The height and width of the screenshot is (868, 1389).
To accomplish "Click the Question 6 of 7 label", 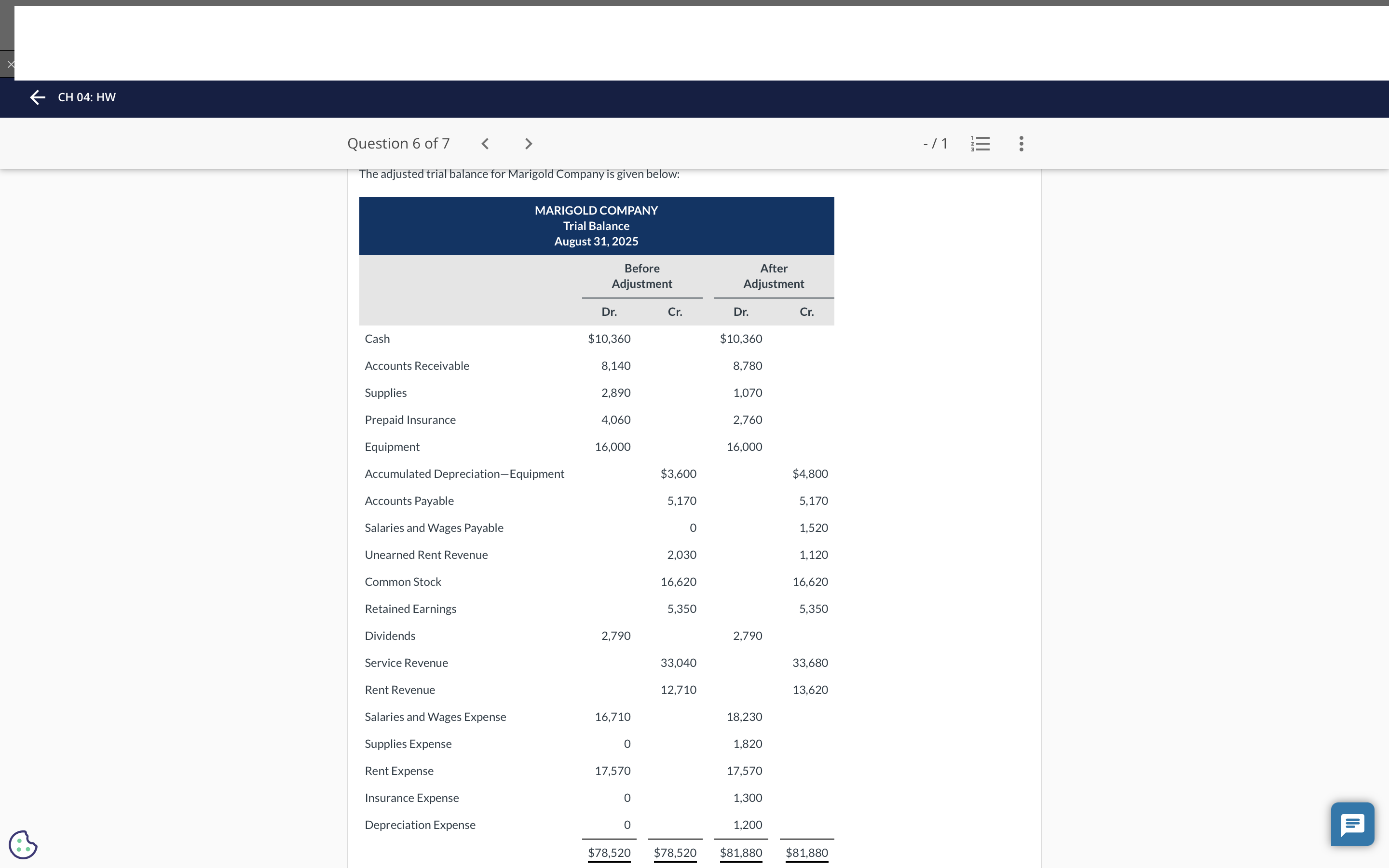I will [x=398, y=144].
